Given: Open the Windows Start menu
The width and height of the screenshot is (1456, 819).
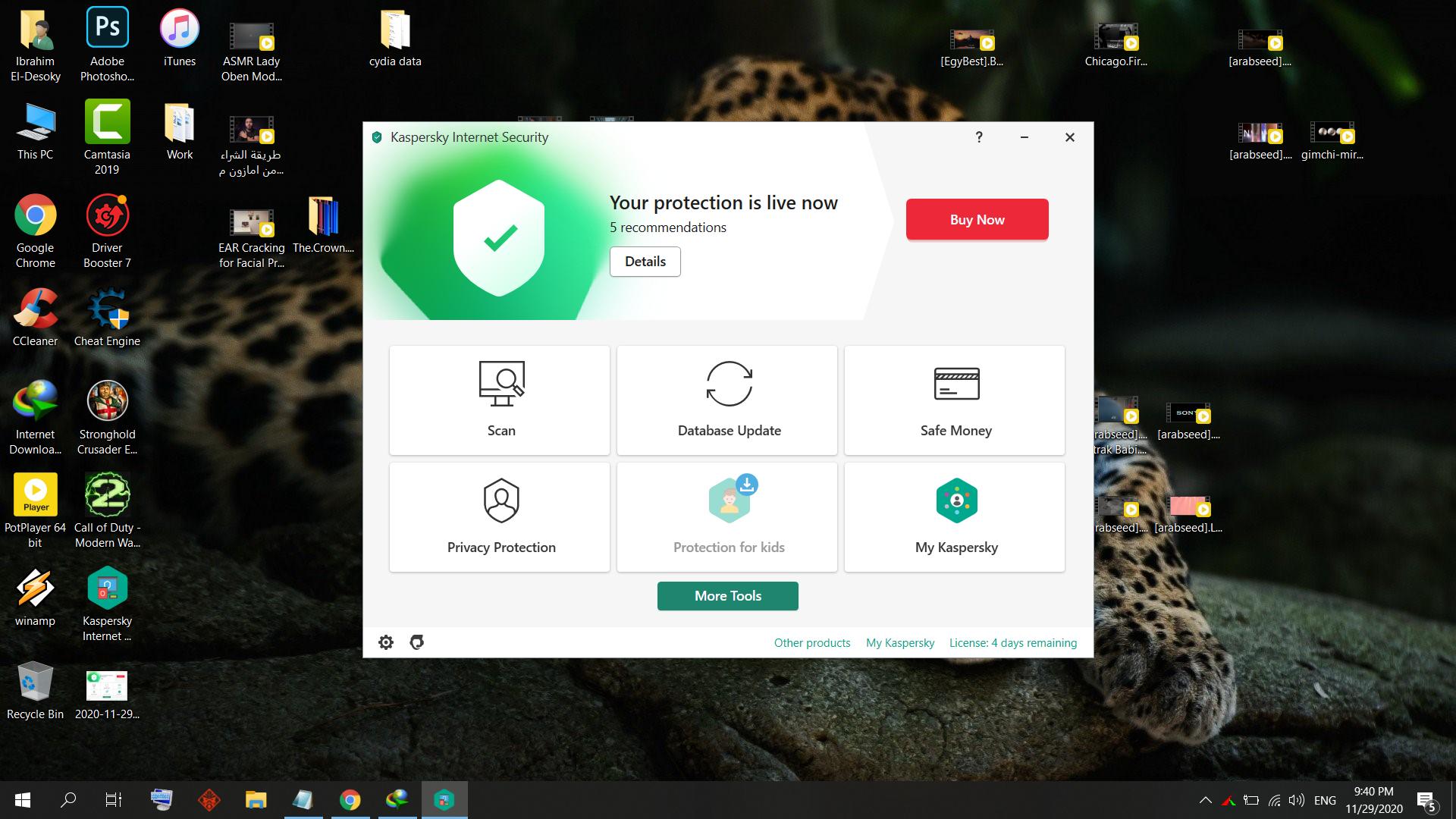Looking at the screenshot, I should coord(23,800).
